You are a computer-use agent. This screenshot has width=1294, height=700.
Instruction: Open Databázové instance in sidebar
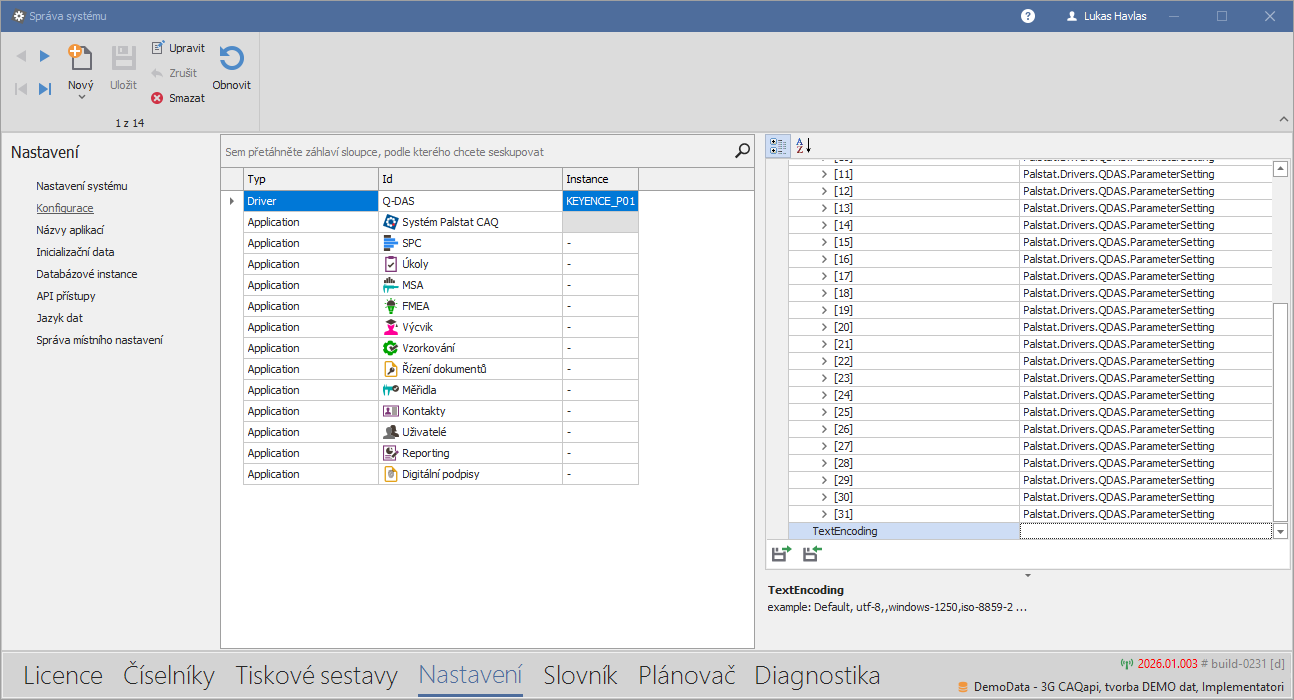point(87,274)
